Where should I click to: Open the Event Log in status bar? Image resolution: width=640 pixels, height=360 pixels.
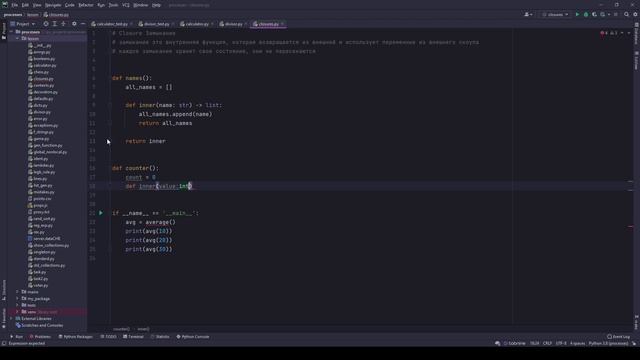coord(618,337)
